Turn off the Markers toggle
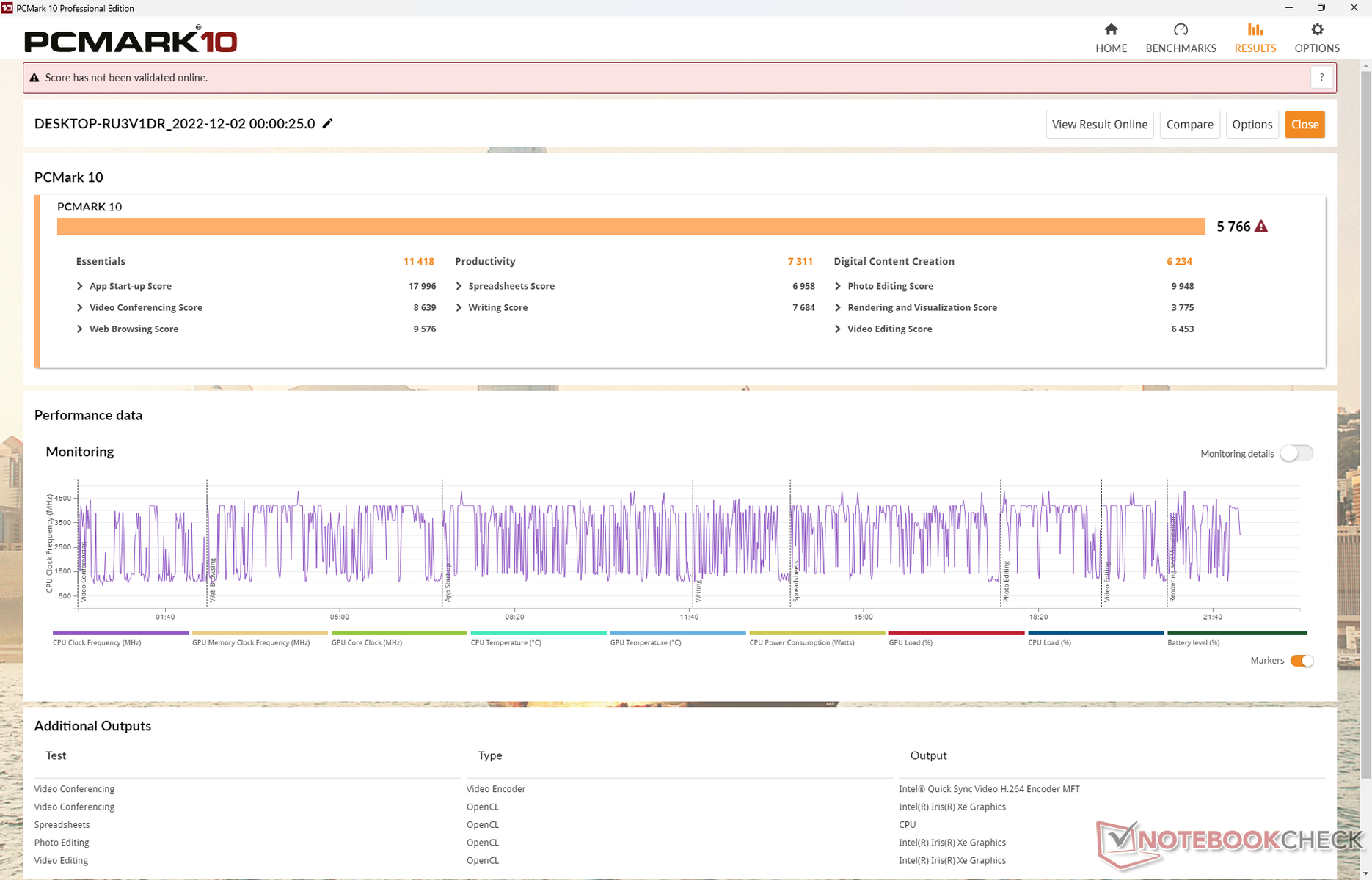Image resolution: width=1372 pixels, height=880 pixels. click(x=1302, y=661)
